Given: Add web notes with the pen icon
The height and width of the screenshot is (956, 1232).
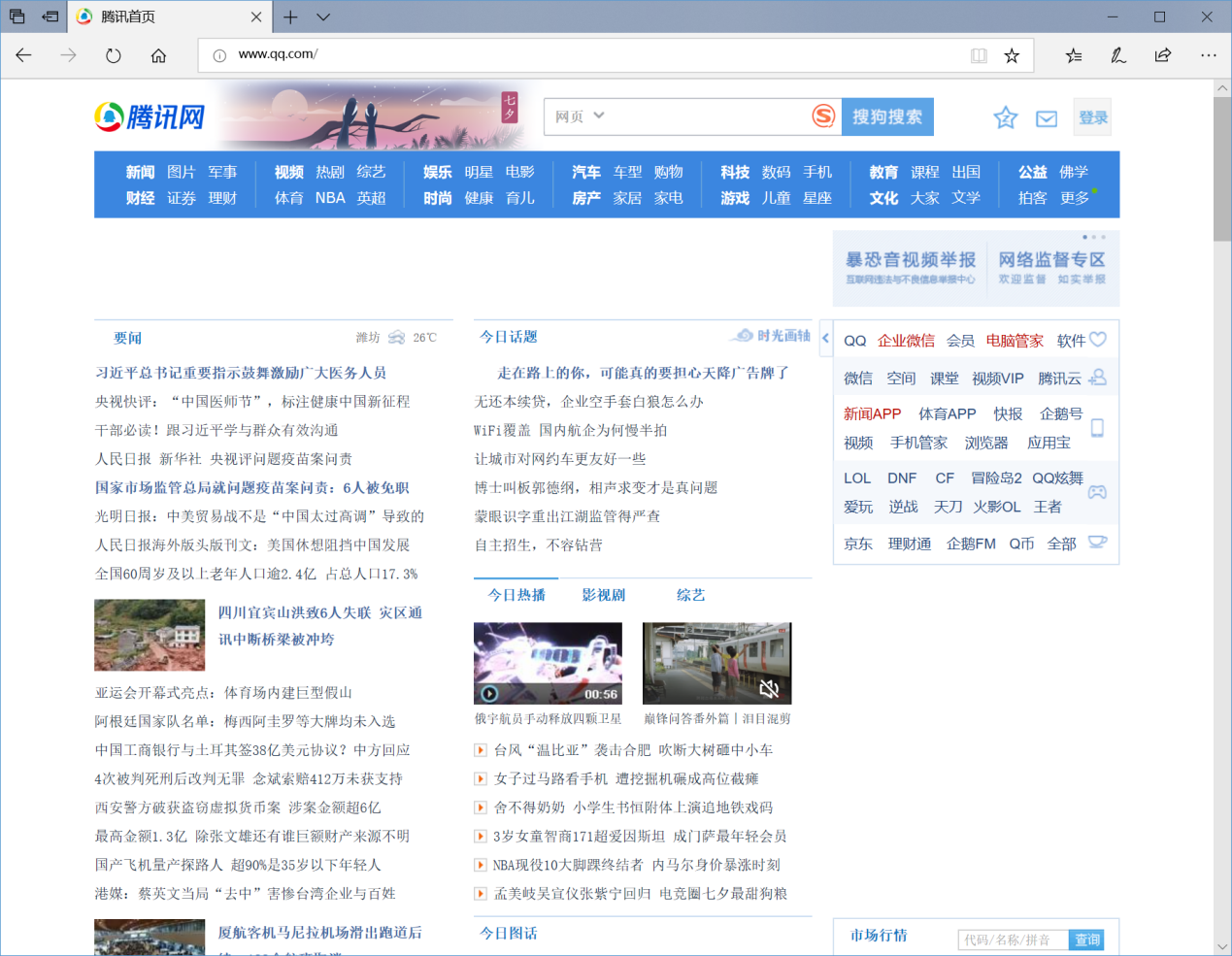Looking at the screenshot, I should point(1118,55).
